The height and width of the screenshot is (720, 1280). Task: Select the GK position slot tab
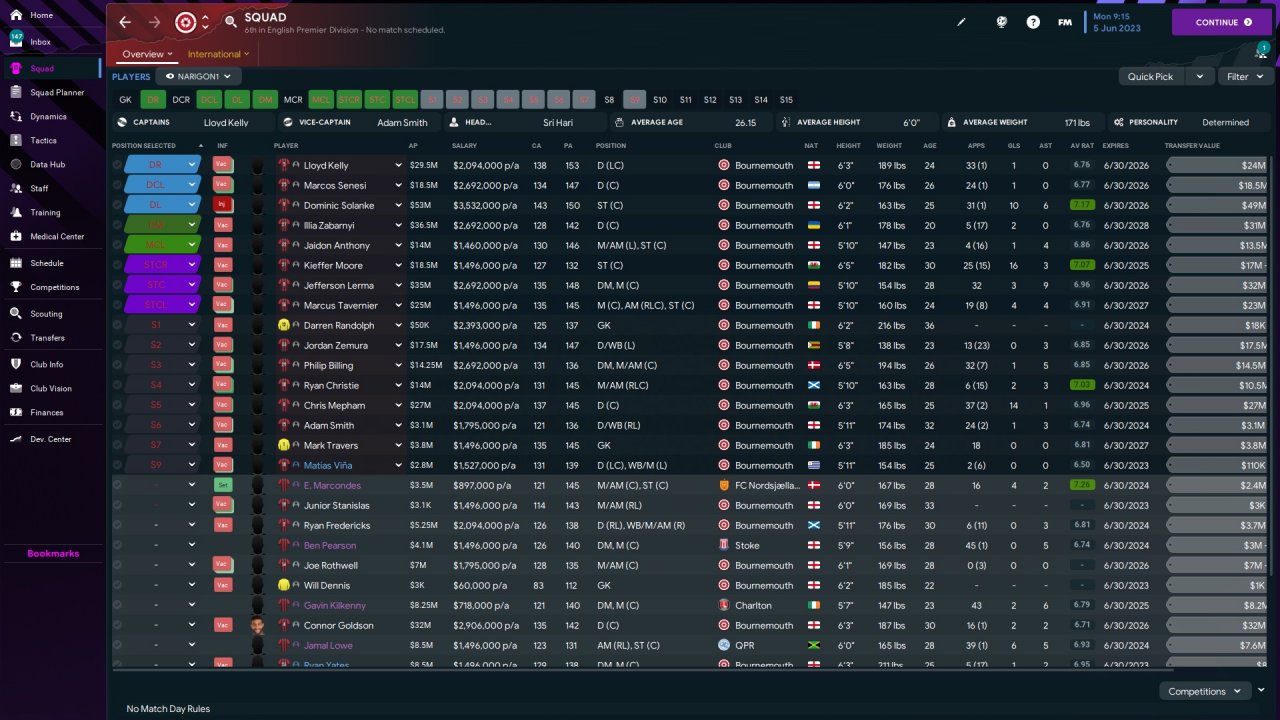tap(125, 100)
